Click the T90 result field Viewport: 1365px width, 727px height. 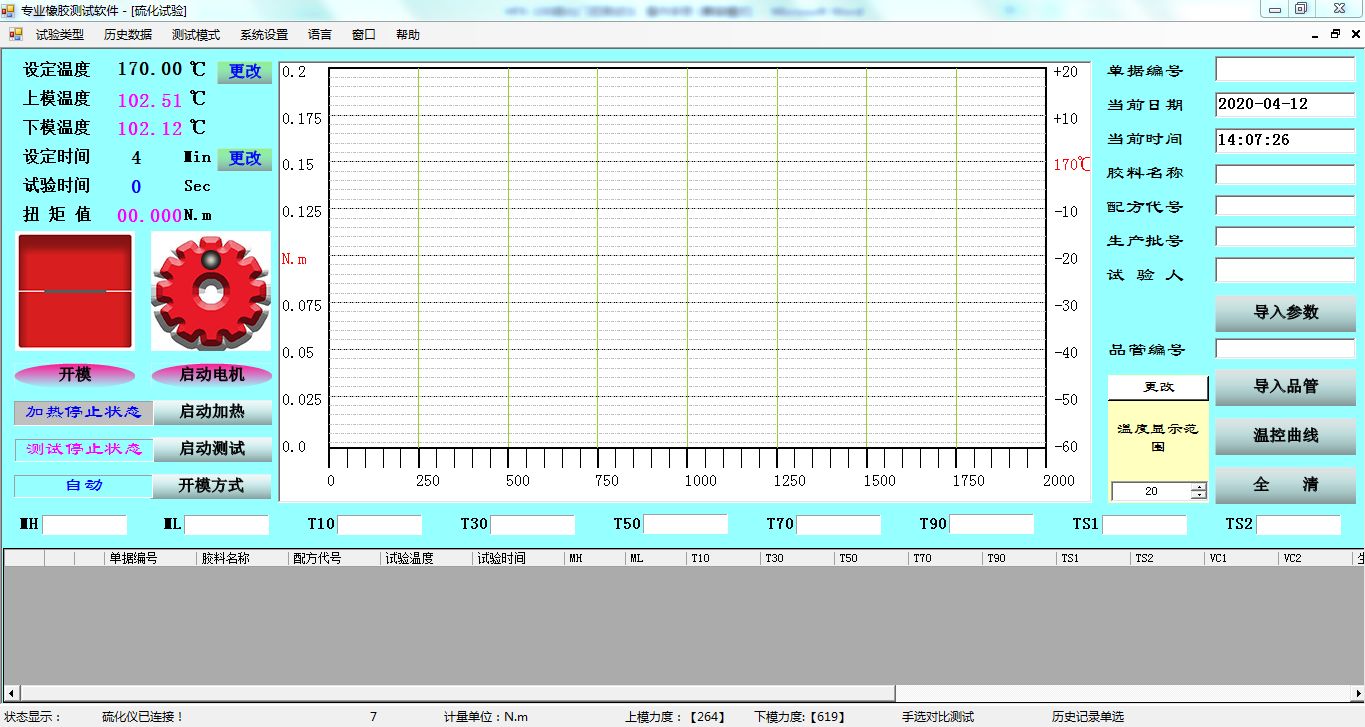[x=992, y=524]
